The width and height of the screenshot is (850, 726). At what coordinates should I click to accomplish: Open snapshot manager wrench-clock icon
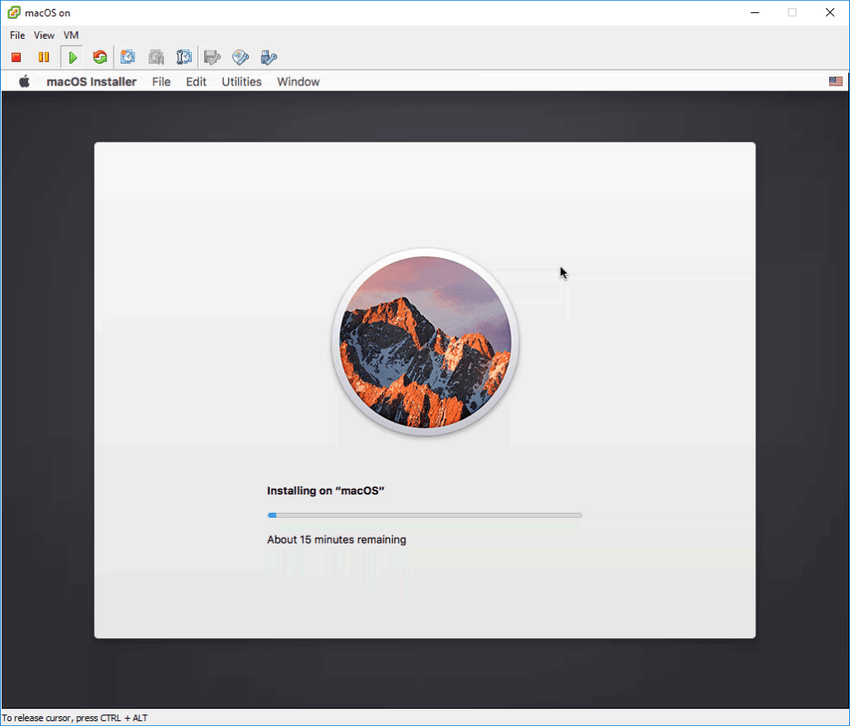point(184,57)
